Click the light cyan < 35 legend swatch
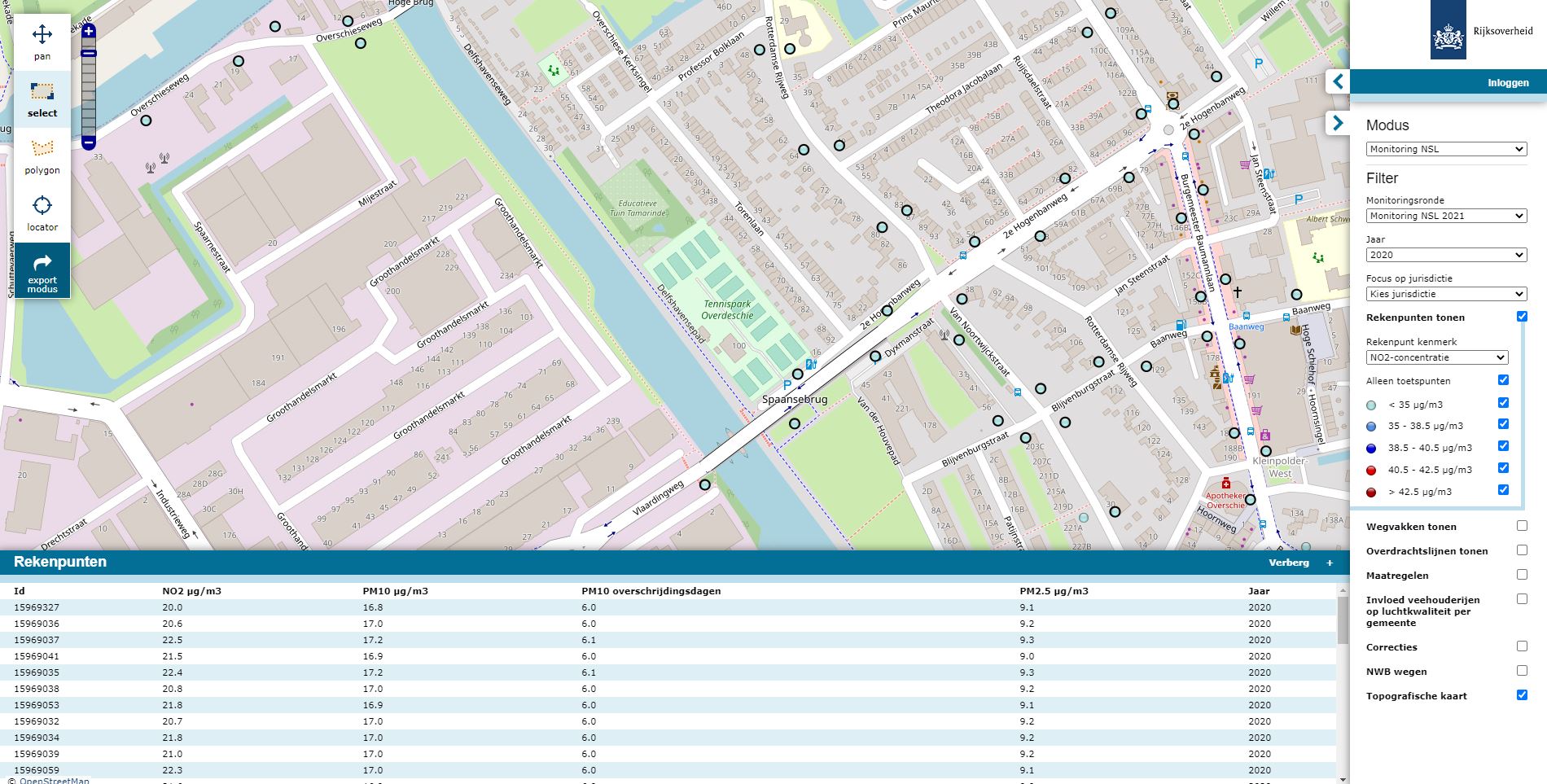This screenshot has width=1547, height=784. coord(1371,405)
